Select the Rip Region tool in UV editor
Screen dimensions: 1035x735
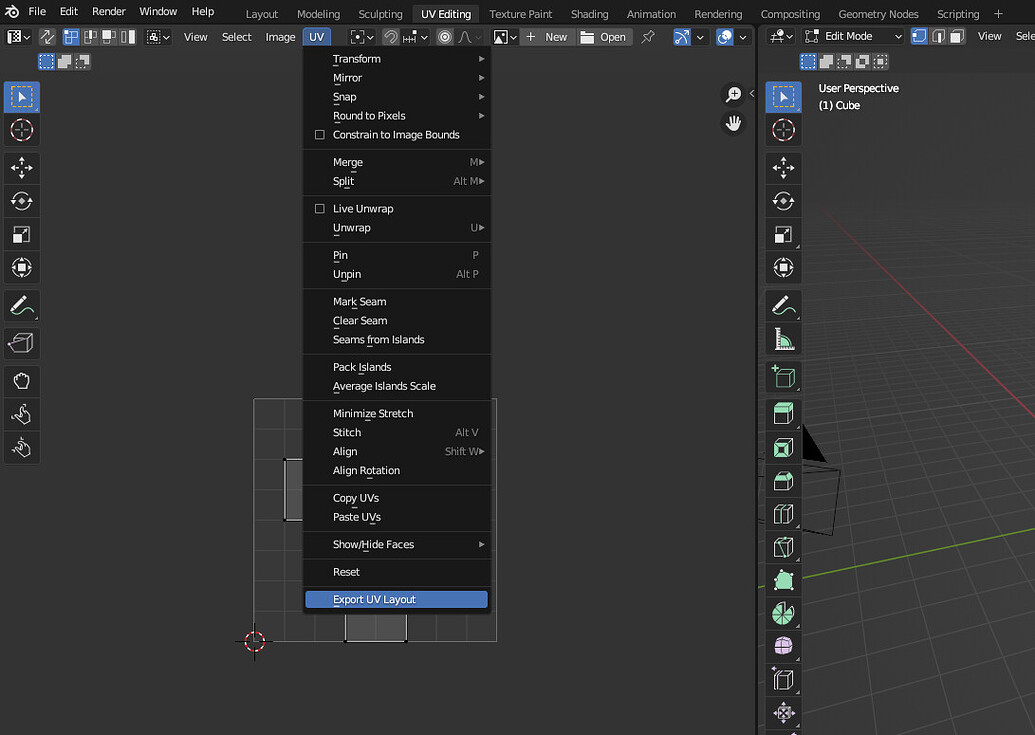pos(22,343)
